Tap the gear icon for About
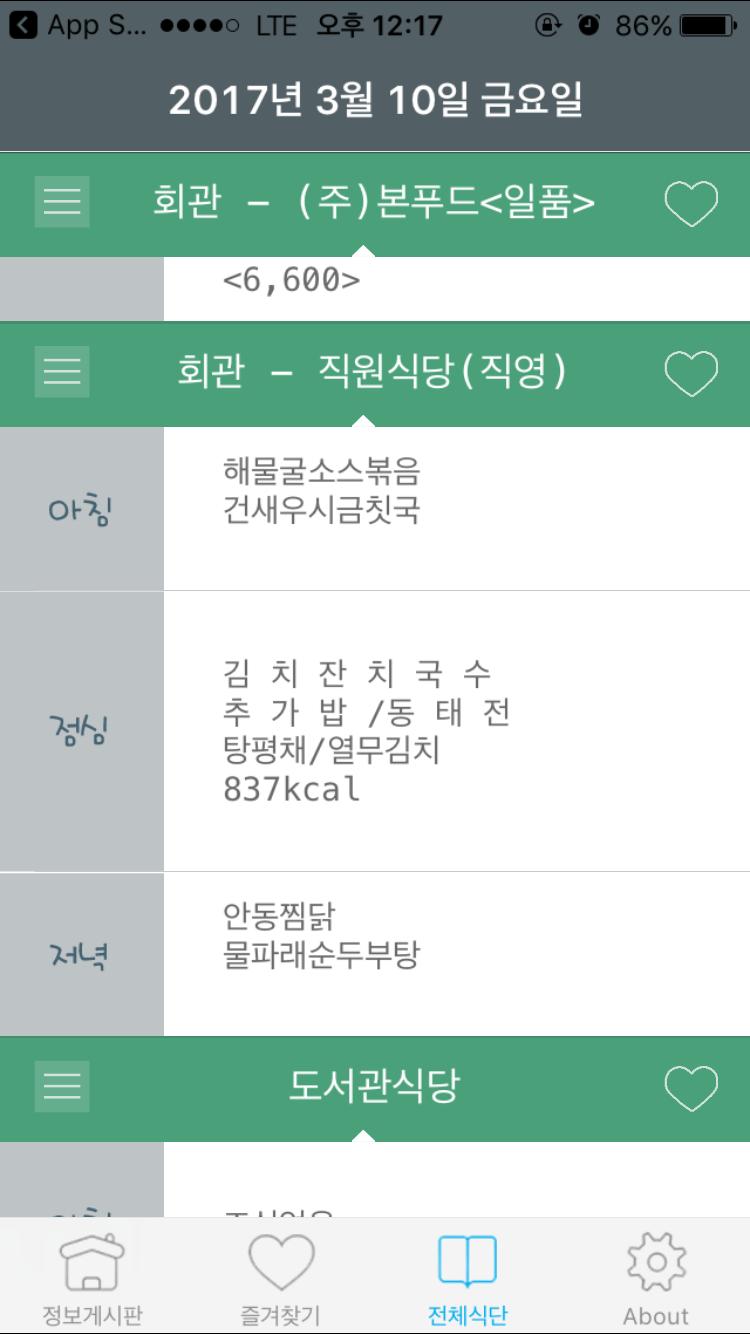Screen dimensions: 750x1334 coord(656,1262)
